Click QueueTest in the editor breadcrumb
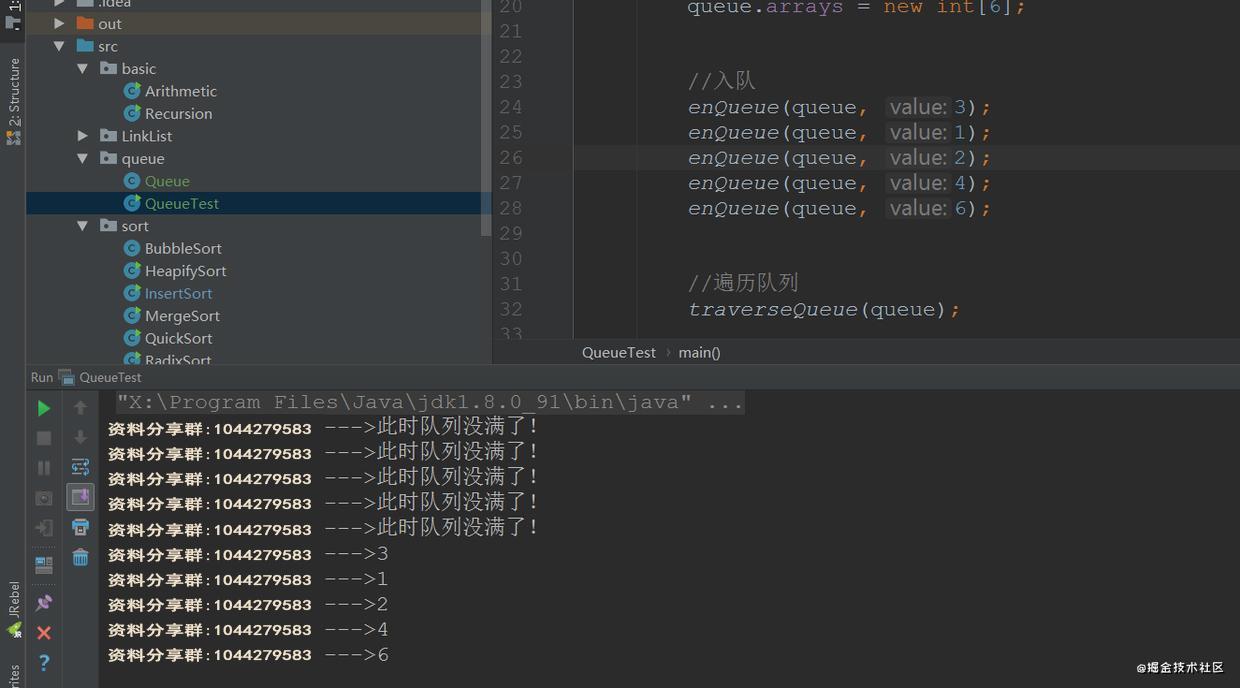 click(618, 352)
